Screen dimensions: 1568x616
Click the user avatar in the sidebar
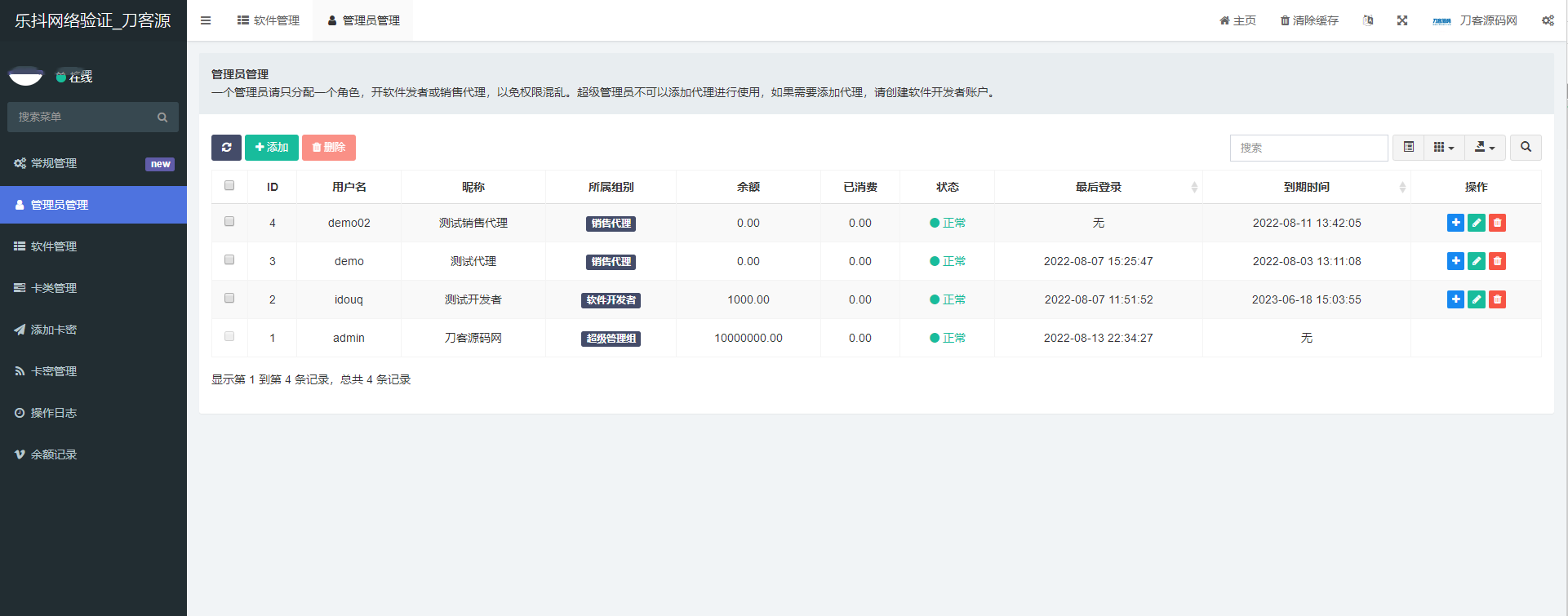(x=25, y=76)
